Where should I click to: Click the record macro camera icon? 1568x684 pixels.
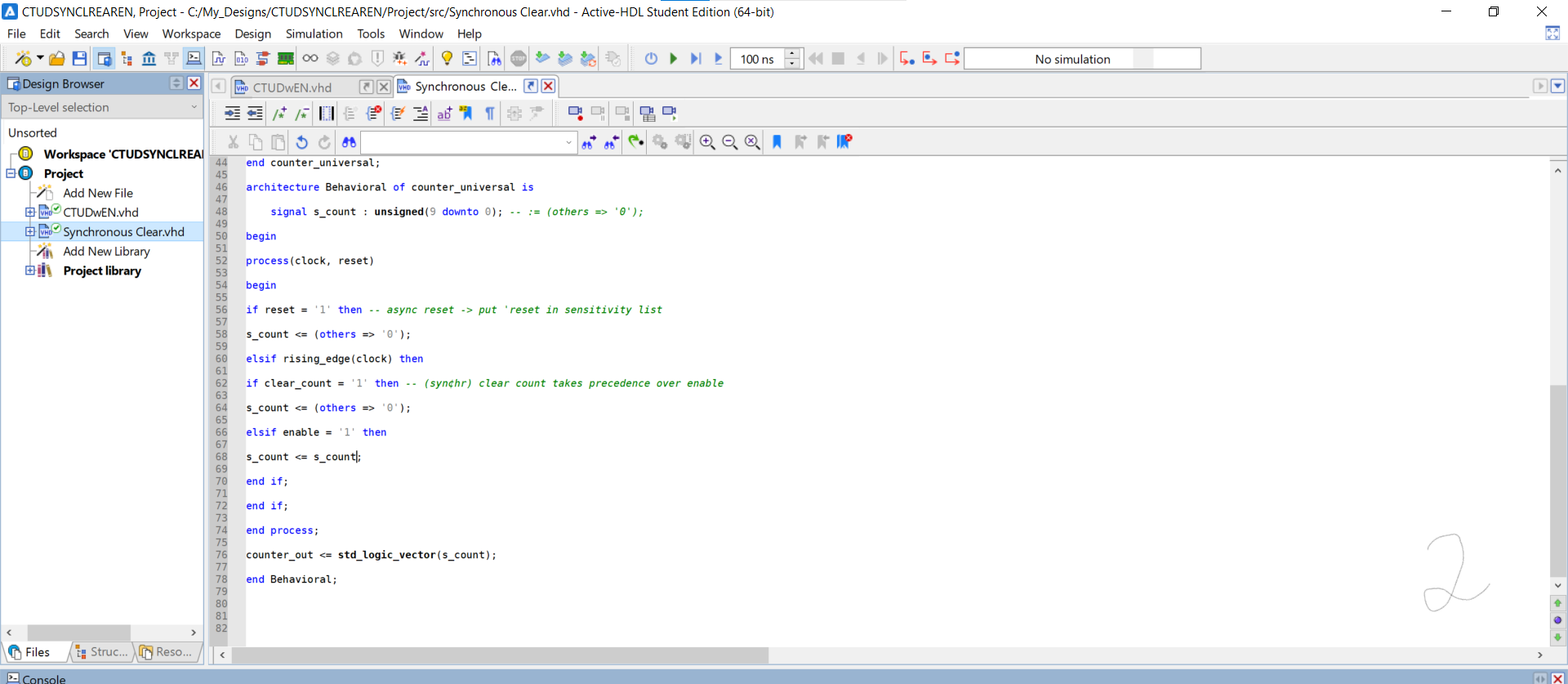(575, 114)
